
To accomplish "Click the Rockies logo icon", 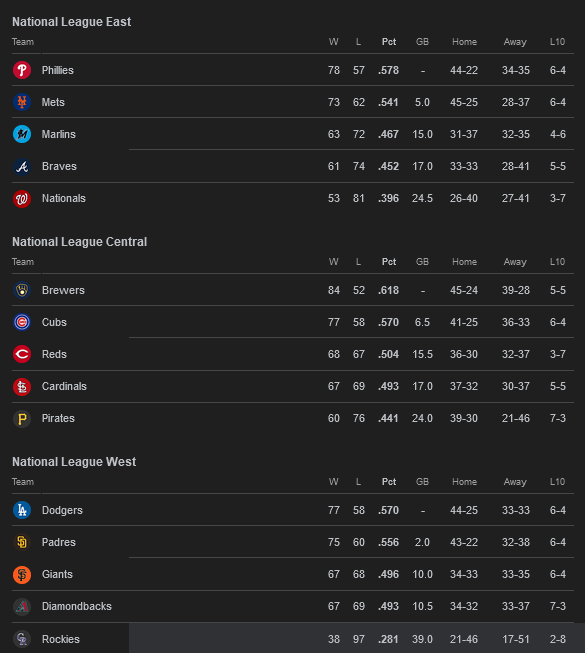I will [22, 639].
